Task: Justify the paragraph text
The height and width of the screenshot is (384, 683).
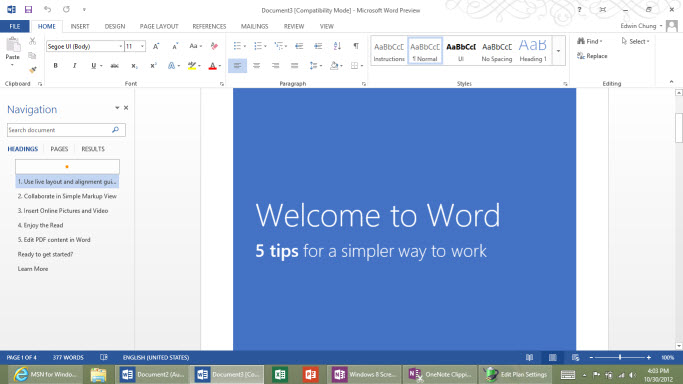Action: [294, 66]
